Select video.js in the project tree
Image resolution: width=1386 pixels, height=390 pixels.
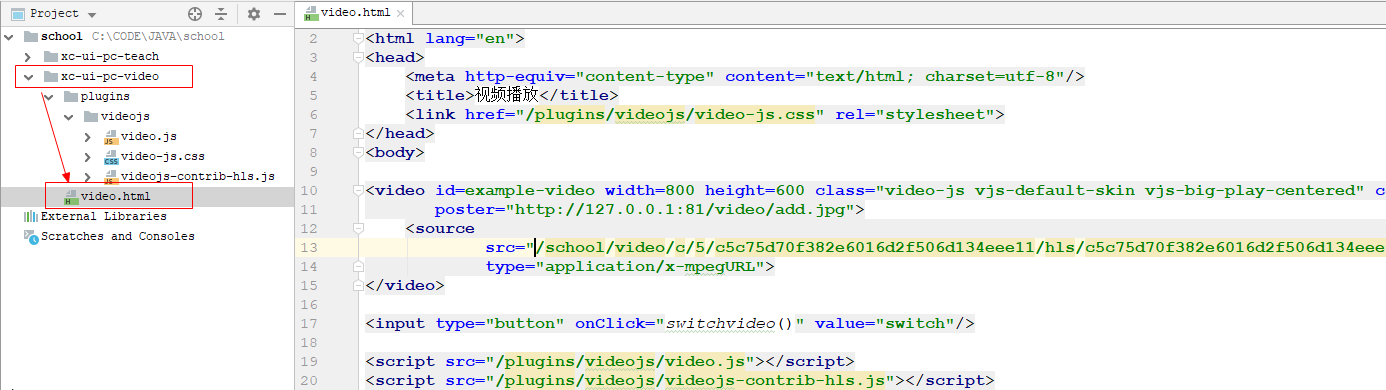[149, 136]
